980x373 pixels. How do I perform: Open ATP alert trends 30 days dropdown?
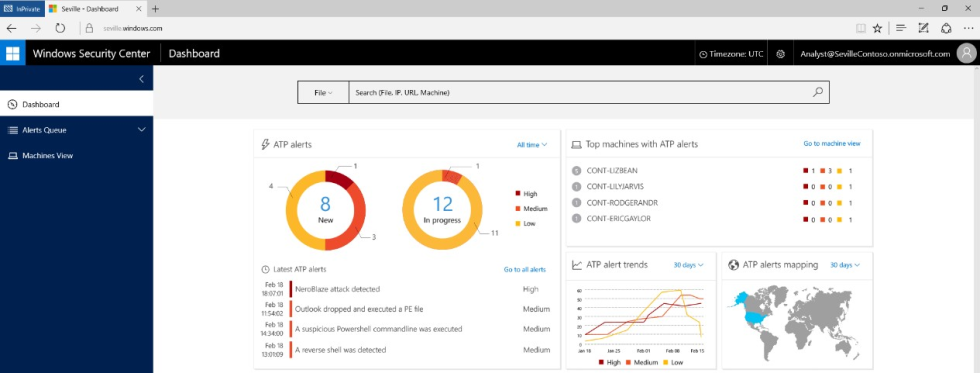click(688, 265)
